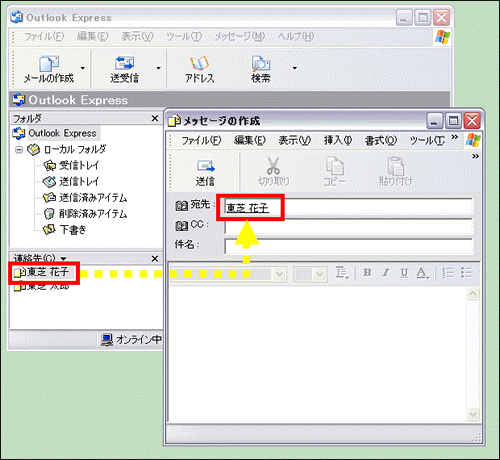Open the font color picker
500x460 pixels.
coord(422,273)
